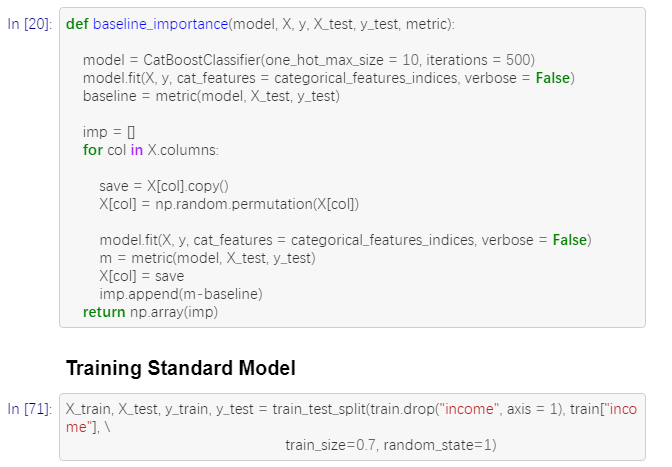Click the In [71] cell prompt
This screenshot has width=672, height=467.
29,410
